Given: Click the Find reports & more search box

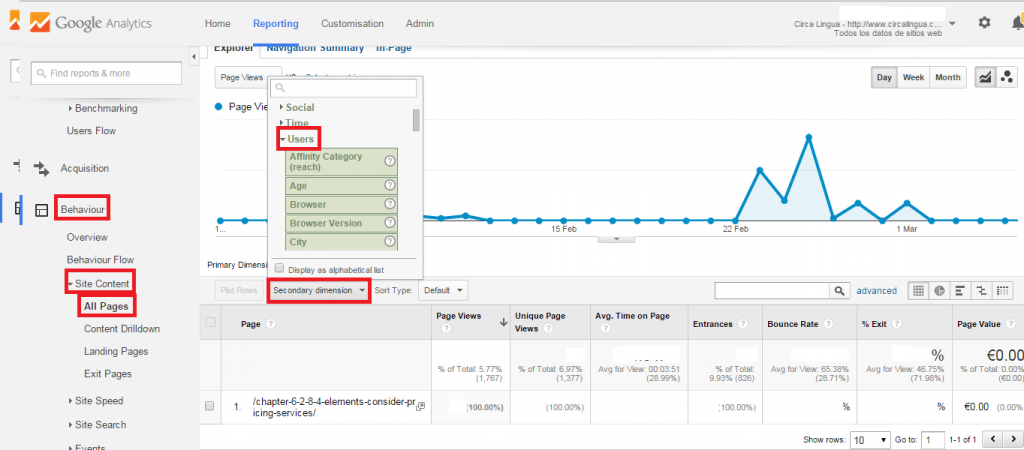Looking at the screenshot, I should click(106, 73).
